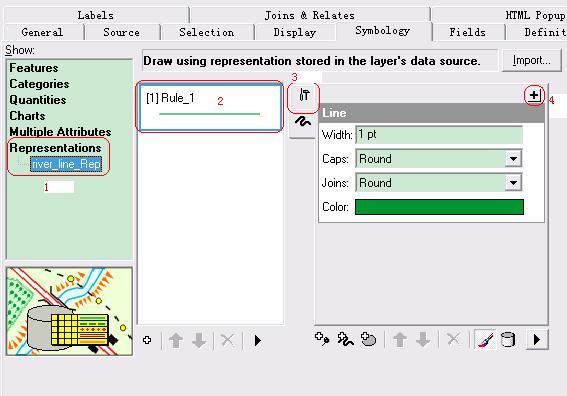Image resolution: width=567 pixels, height=396 pixels.
Task: Open the representation rule tools icon
Action: 303,95
